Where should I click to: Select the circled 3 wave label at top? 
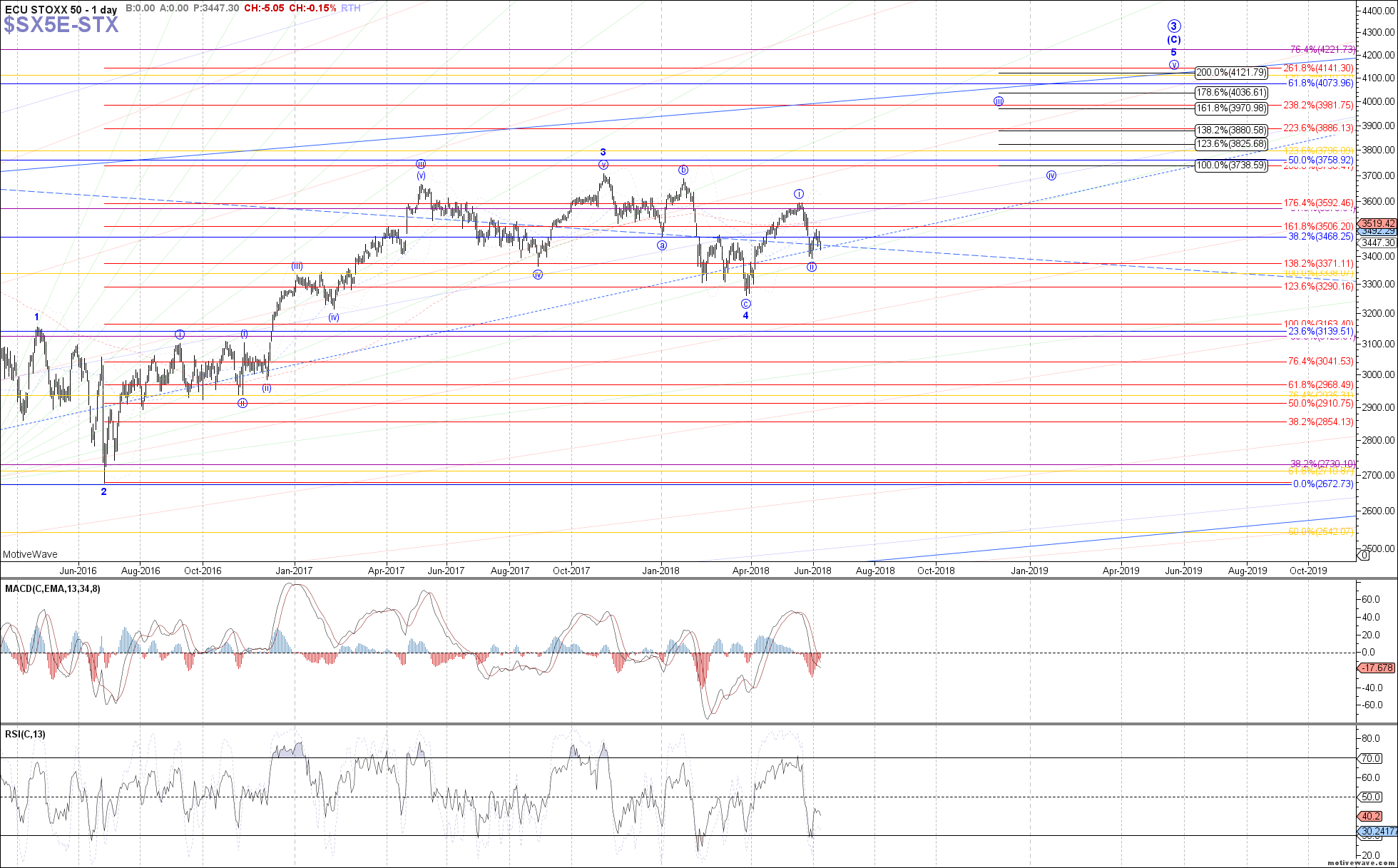1174,27
